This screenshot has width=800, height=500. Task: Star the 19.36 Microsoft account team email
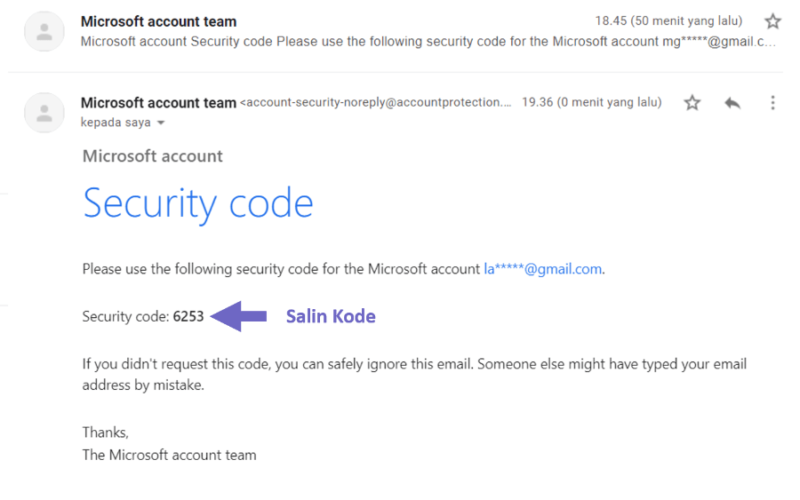coord(692,103)
